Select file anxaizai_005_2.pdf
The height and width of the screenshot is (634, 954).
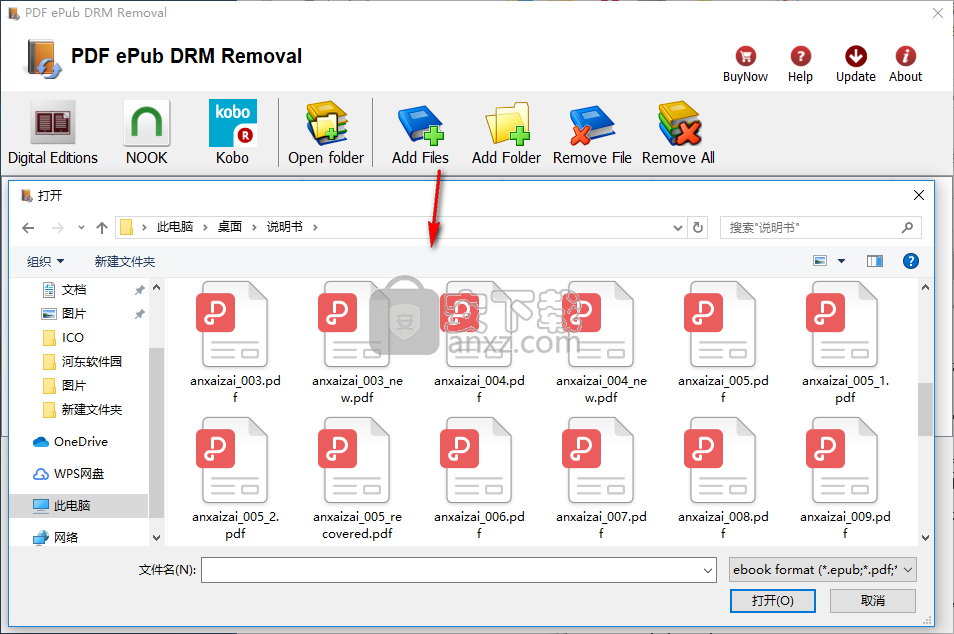point(235,479)
